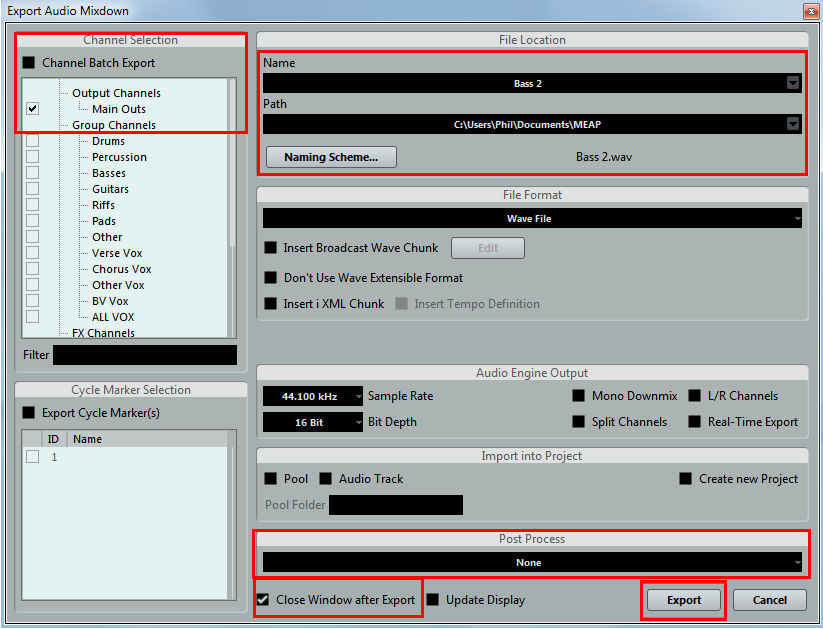Select FX Channels tree node
Image resolution: width=823 pixels, height=629 pixels.
(103, 333)
